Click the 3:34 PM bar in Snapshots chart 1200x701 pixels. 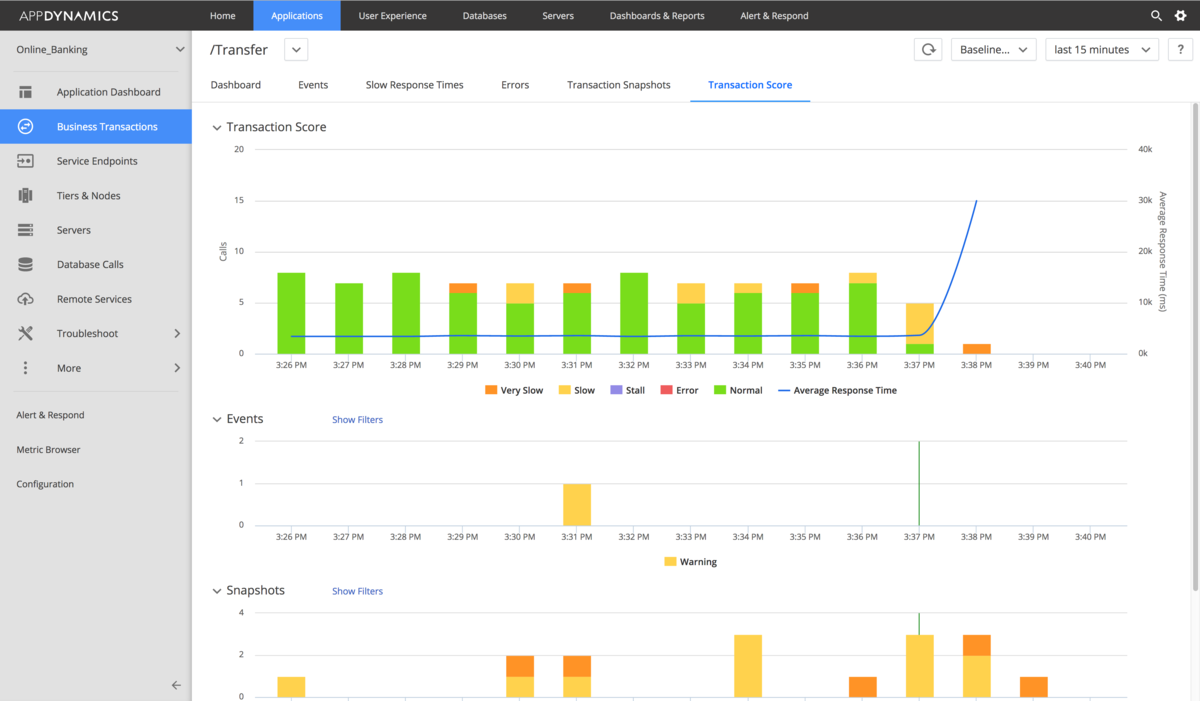click(748, 666)
